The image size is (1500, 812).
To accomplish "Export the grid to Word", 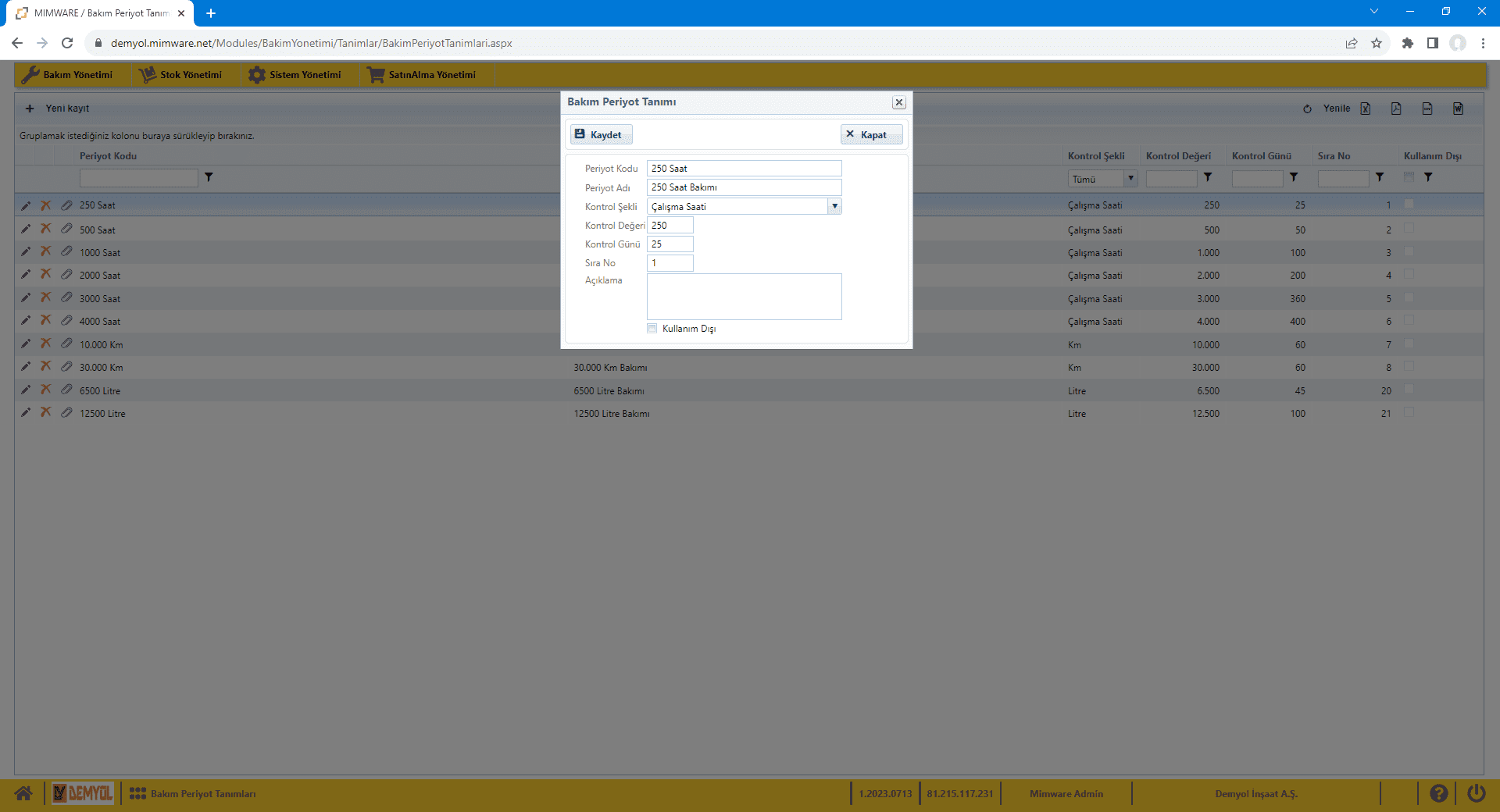I will pyautogui.click(x=1458, y=109).
